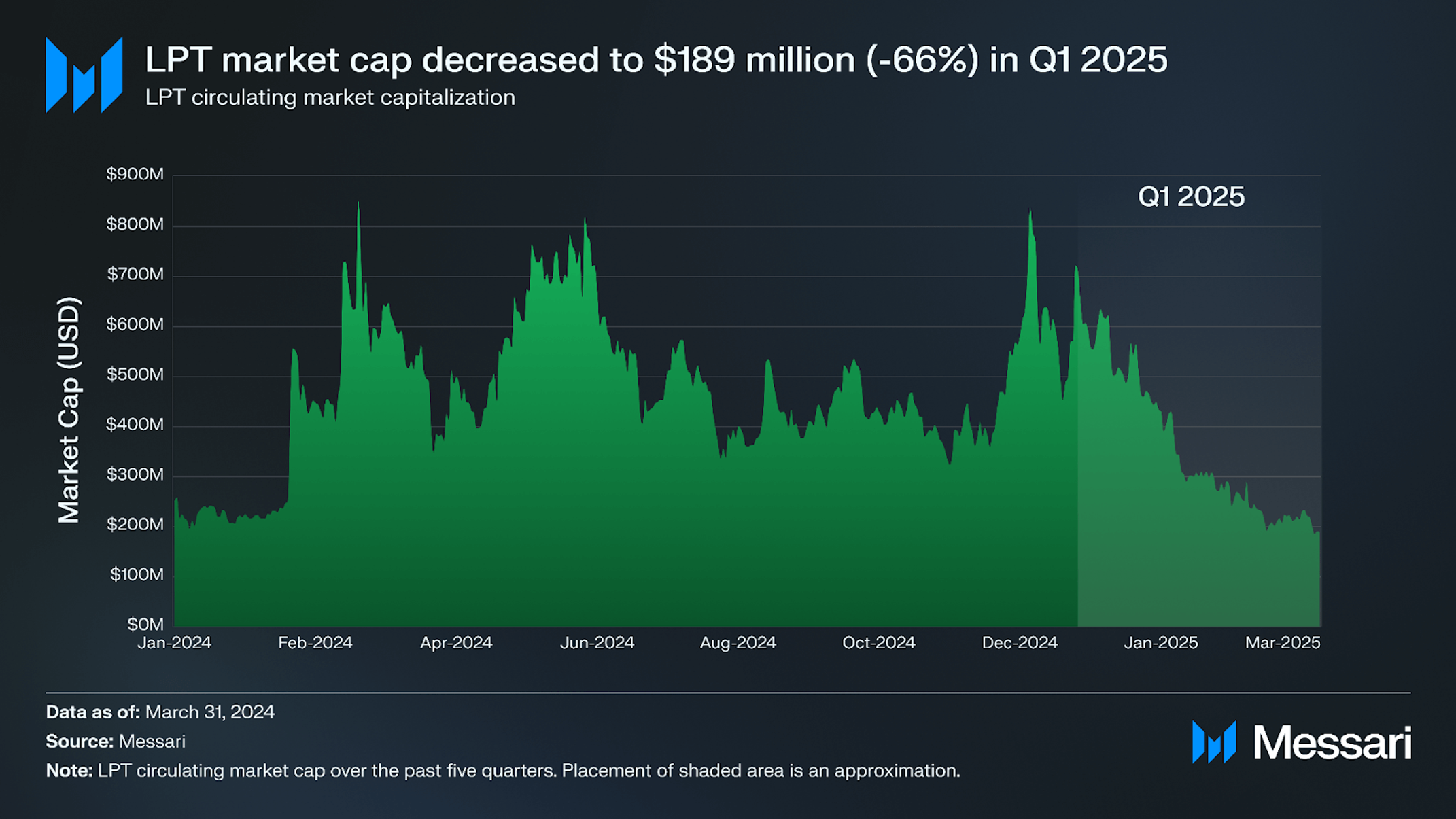Click the $500M y-axis label
Image resolution: width=1456 pixels, height=819 pixels.
point(135,374)
